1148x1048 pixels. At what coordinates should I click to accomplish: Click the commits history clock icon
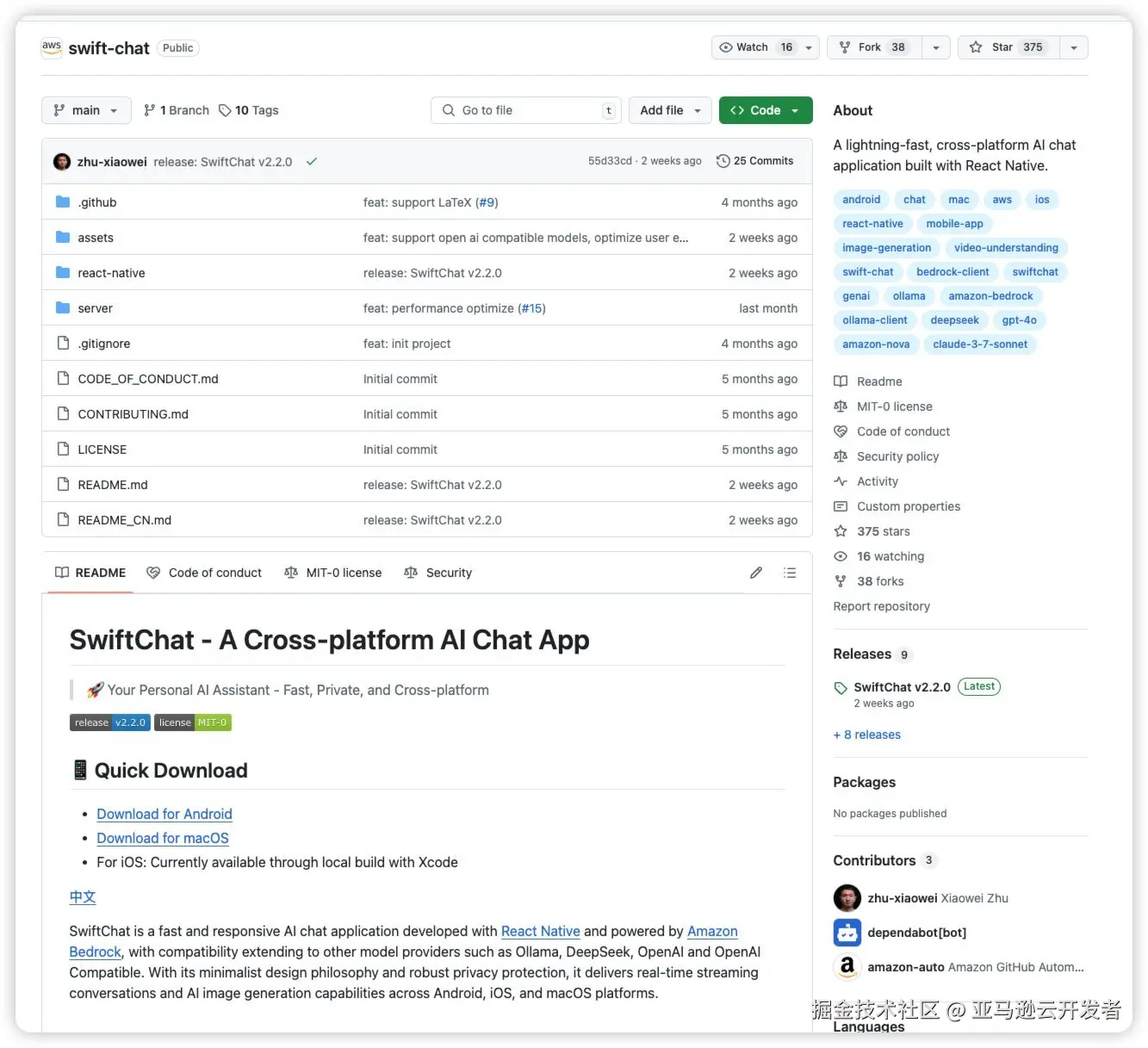[x=723, y=161]
